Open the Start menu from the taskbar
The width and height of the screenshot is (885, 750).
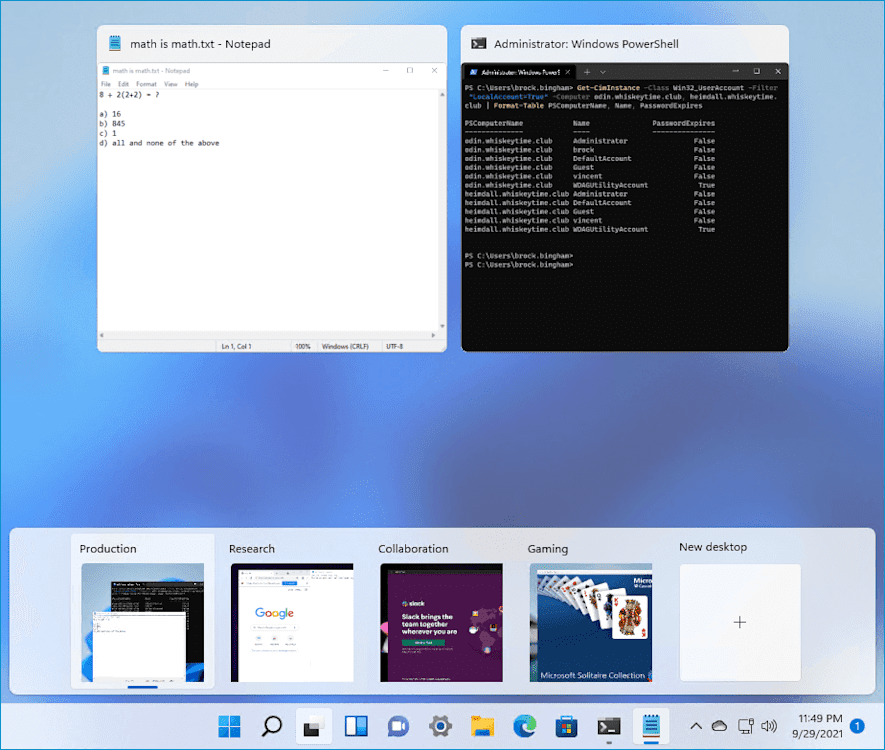(x=229, y=726)
